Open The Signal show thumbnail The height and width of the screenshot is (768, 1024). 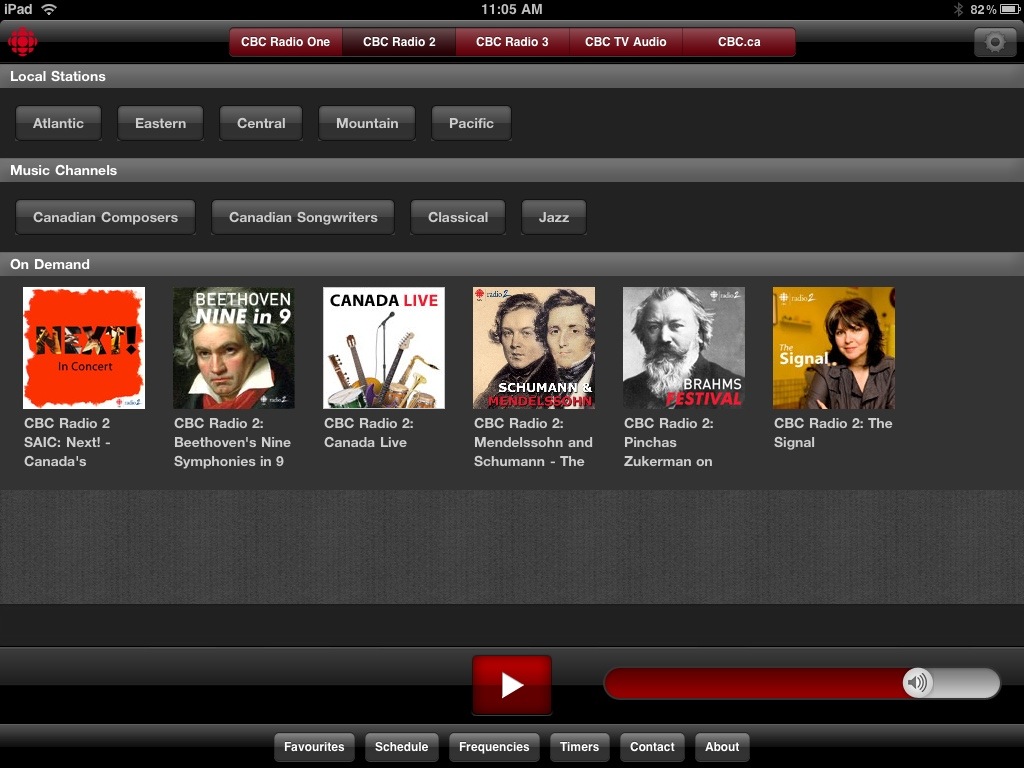point(834,348)
